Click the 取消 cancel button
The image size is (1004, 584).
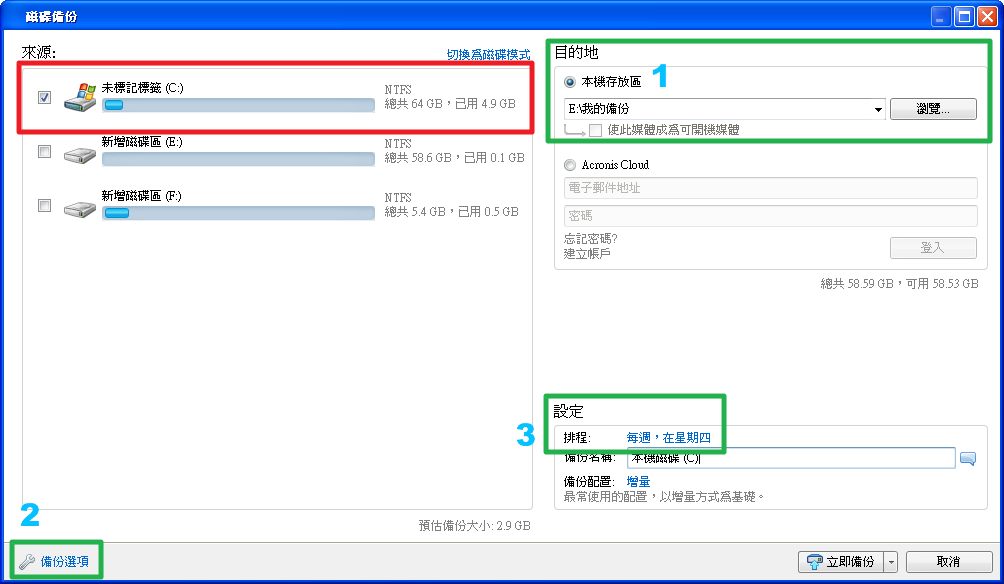(x=947, y=562)
